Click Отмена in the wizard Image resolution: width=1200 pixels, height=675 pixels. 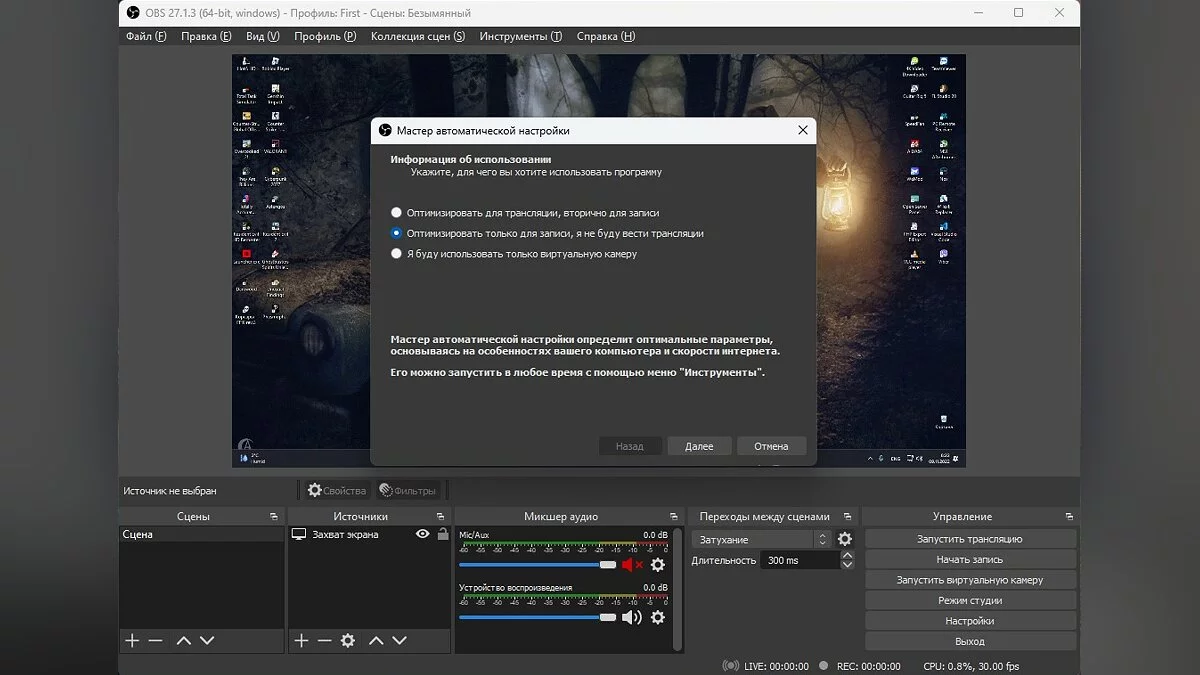pos(771,446)
